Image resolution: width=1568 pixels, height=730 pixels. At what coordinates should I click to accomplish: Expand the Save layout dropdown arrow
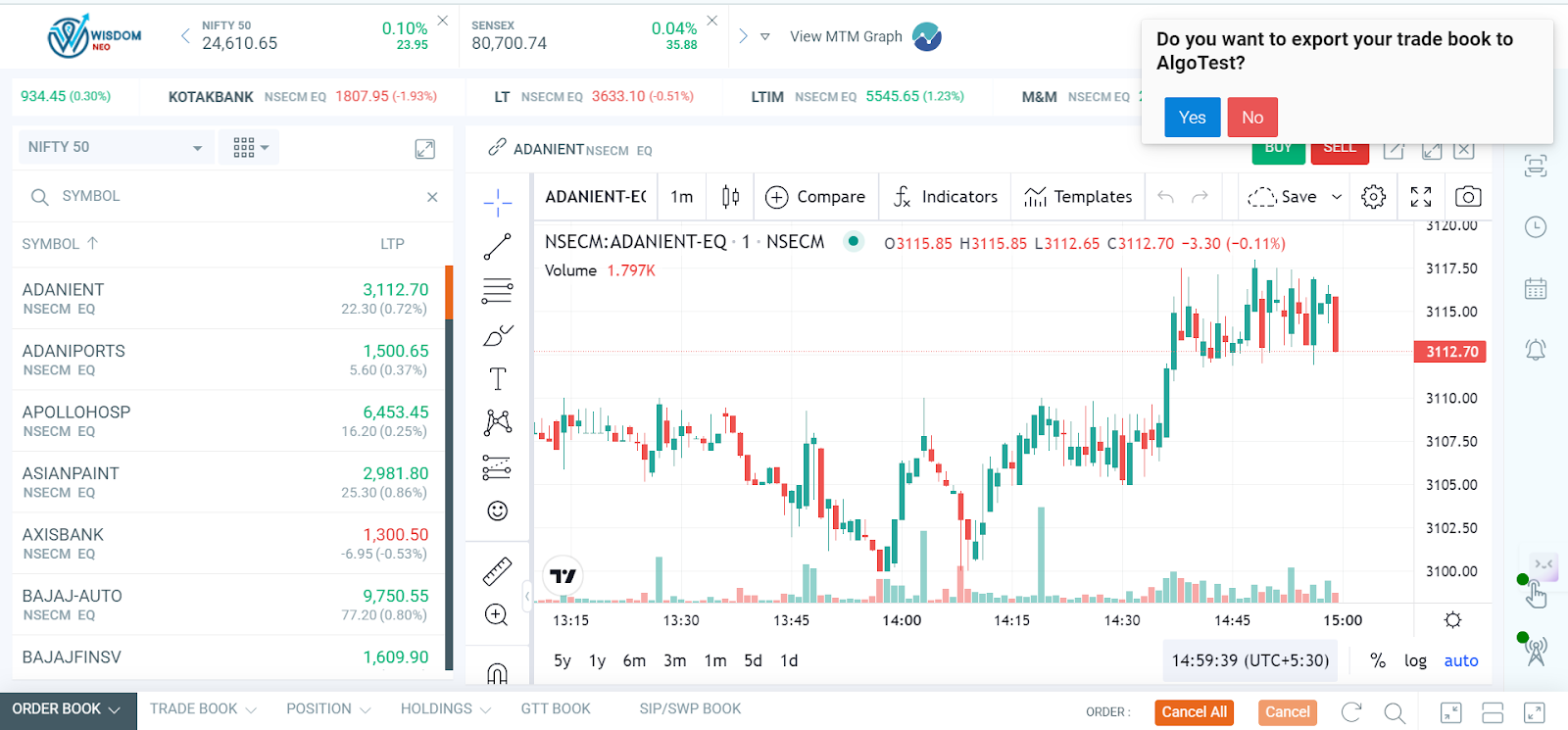point(1336,197)
